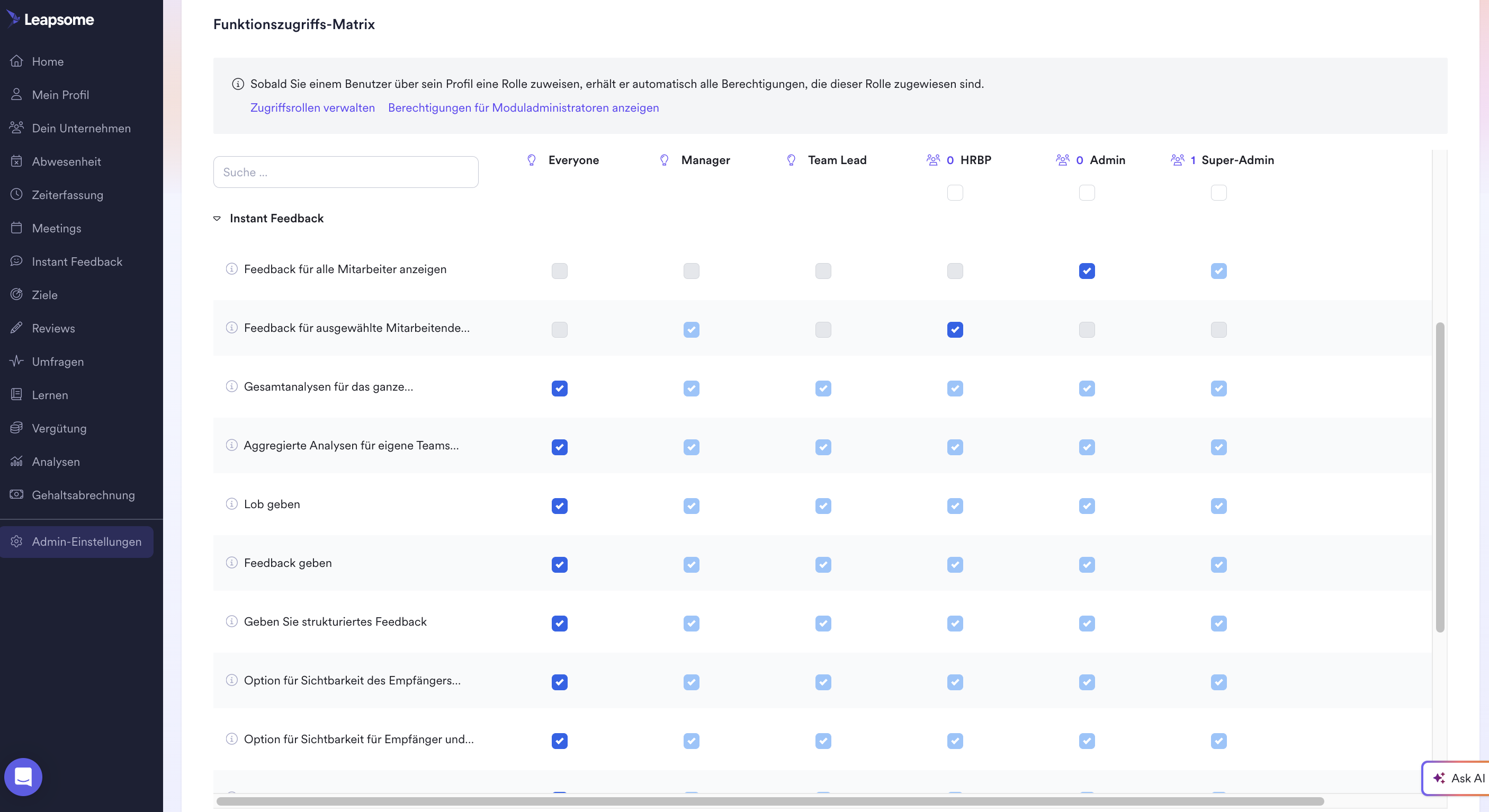Click the Ziele target icon
The height and width of the screenshot is (812, 1489).
tap(17, 294)
